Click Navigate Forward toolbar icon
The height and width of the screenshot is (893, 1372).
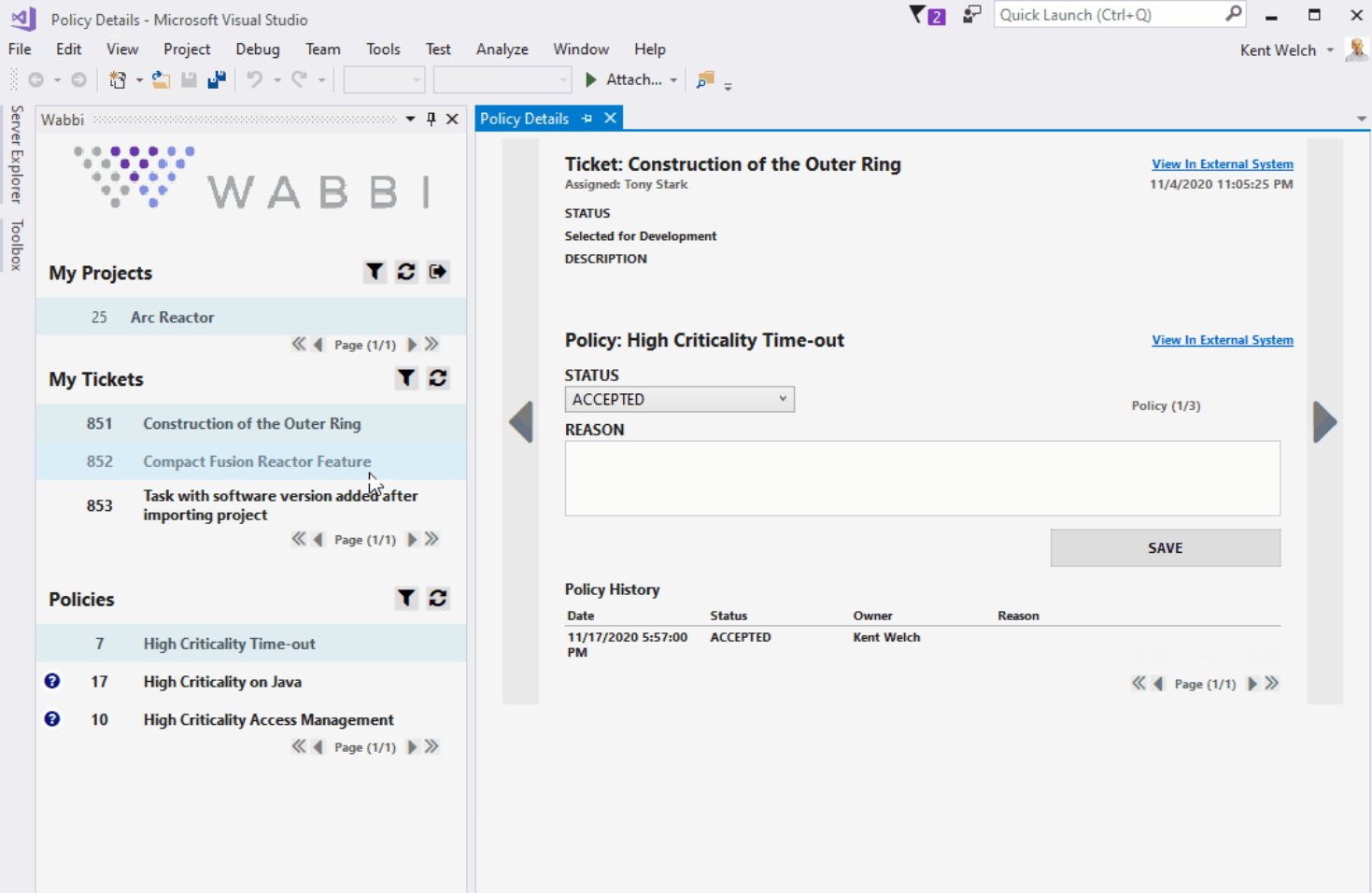tap(79, 80)
